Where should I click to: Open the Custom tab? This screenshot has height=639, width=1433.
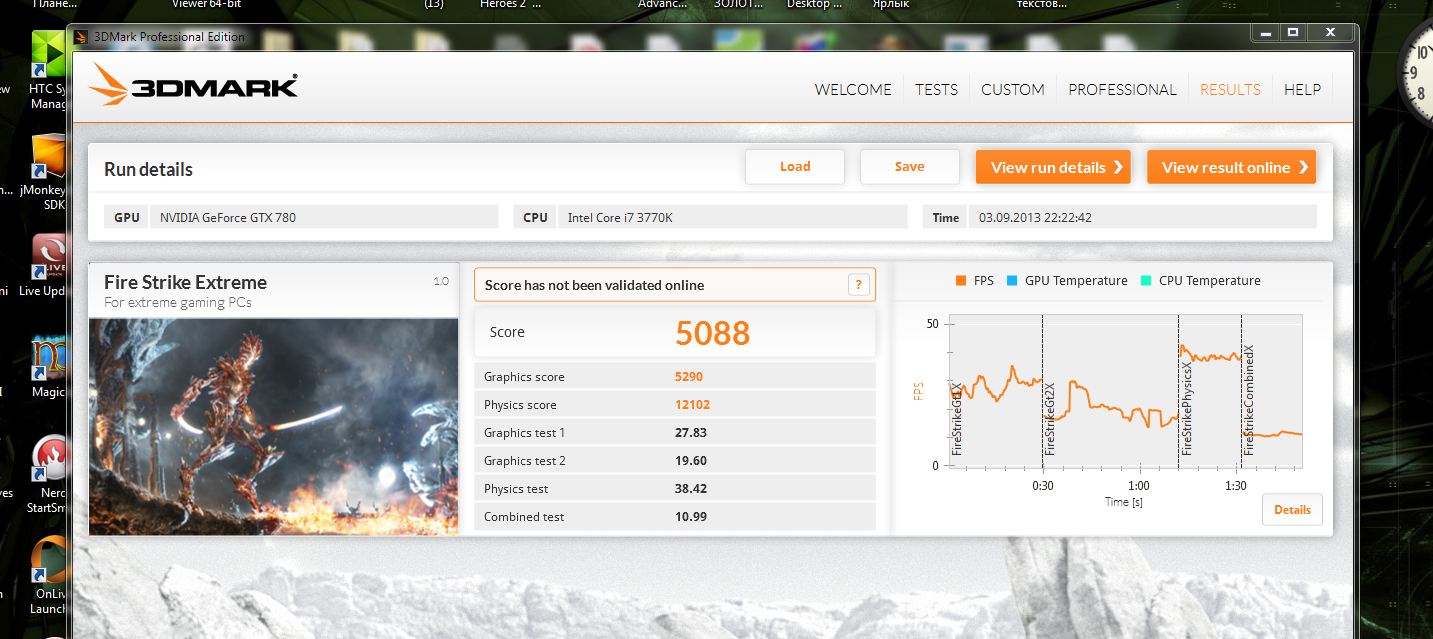point(1012,89)
